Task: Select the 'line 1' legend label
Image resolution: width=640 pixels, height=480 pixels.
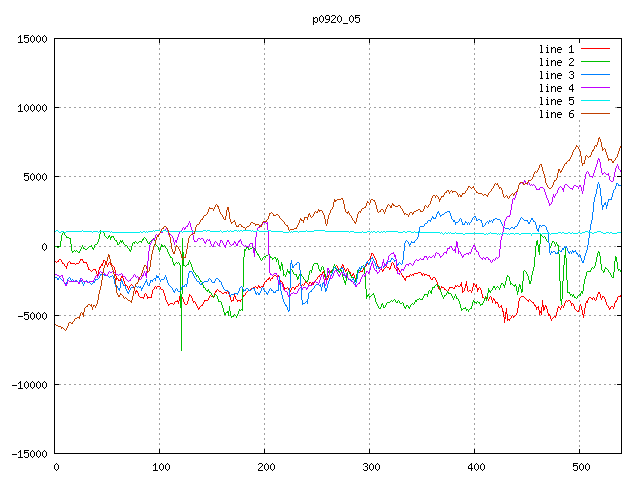Action: click(557, 49)
